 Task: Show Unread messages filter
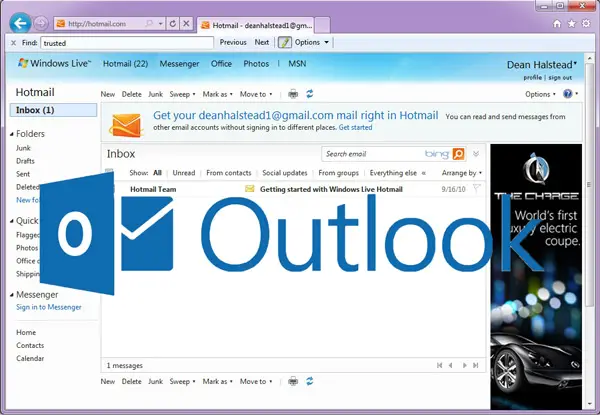pyautogui.click(x=184, y=173)
